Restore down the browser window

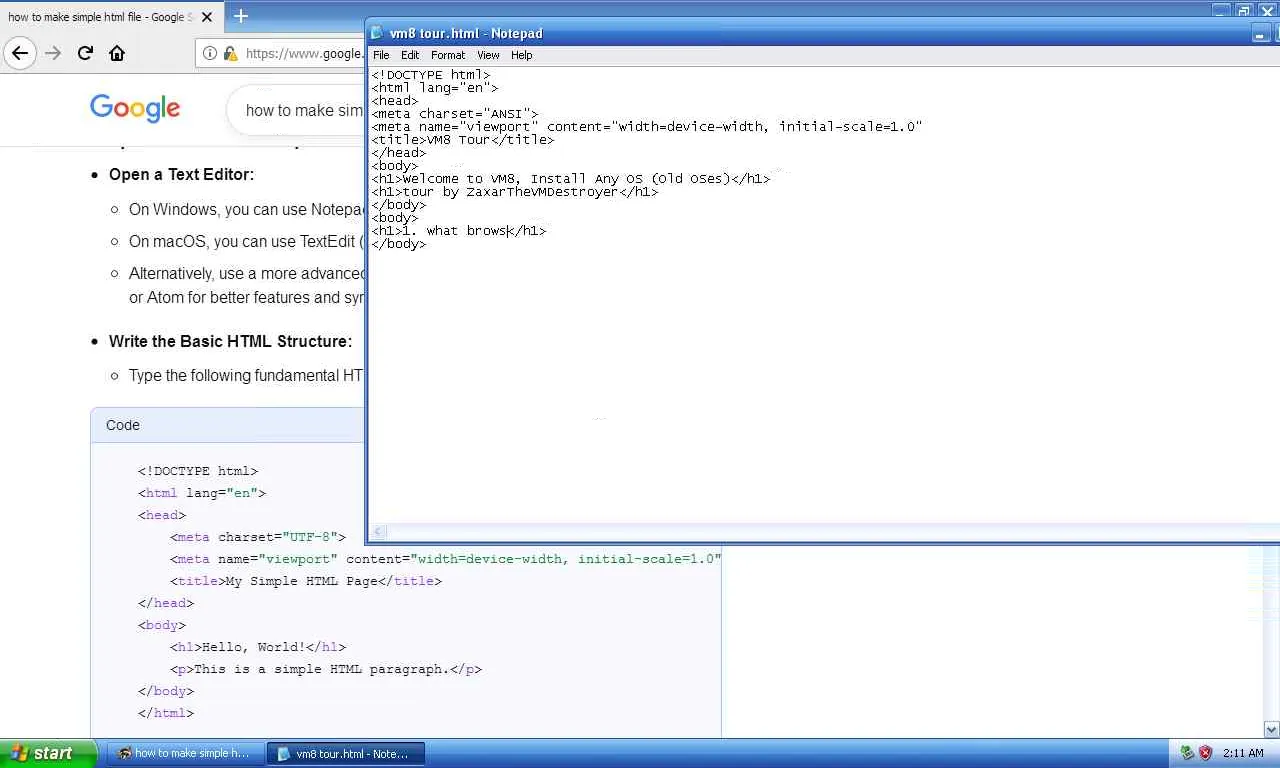point(1244,10)
